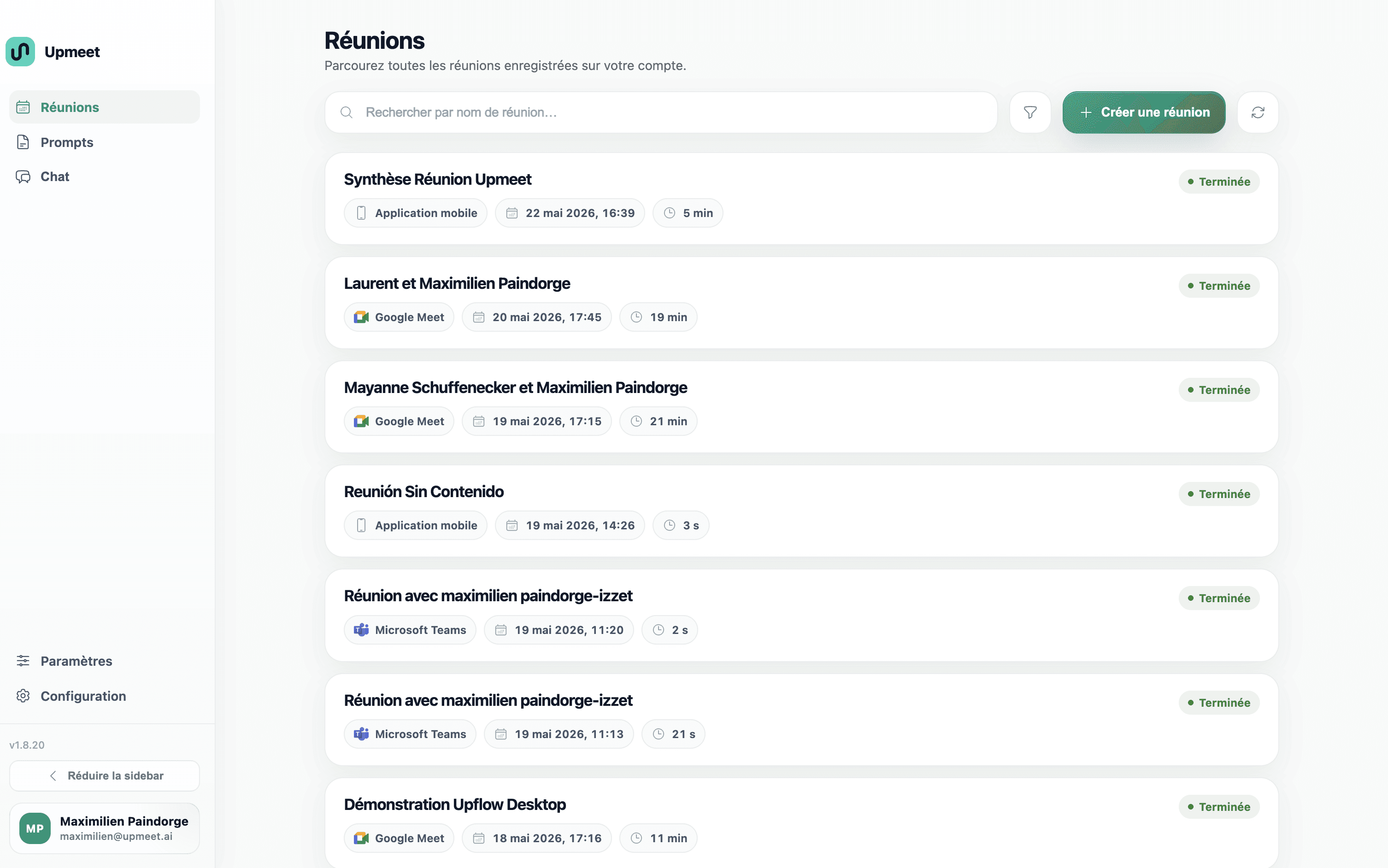This screenshot has height=868, width=1388.
Task: Click the Paramètres sliders icon
Action: point(23,661)
